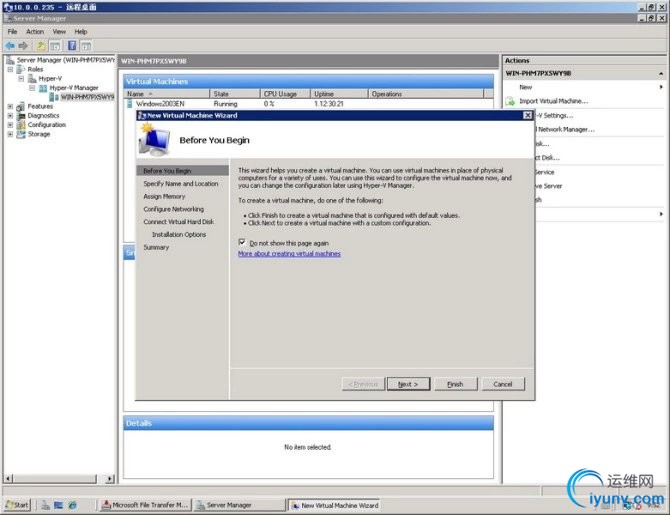This screenshot has width=670, height=515.
Task: Click the second Quick Launch icon on the taskbar
Action: [x=59, y=505]
